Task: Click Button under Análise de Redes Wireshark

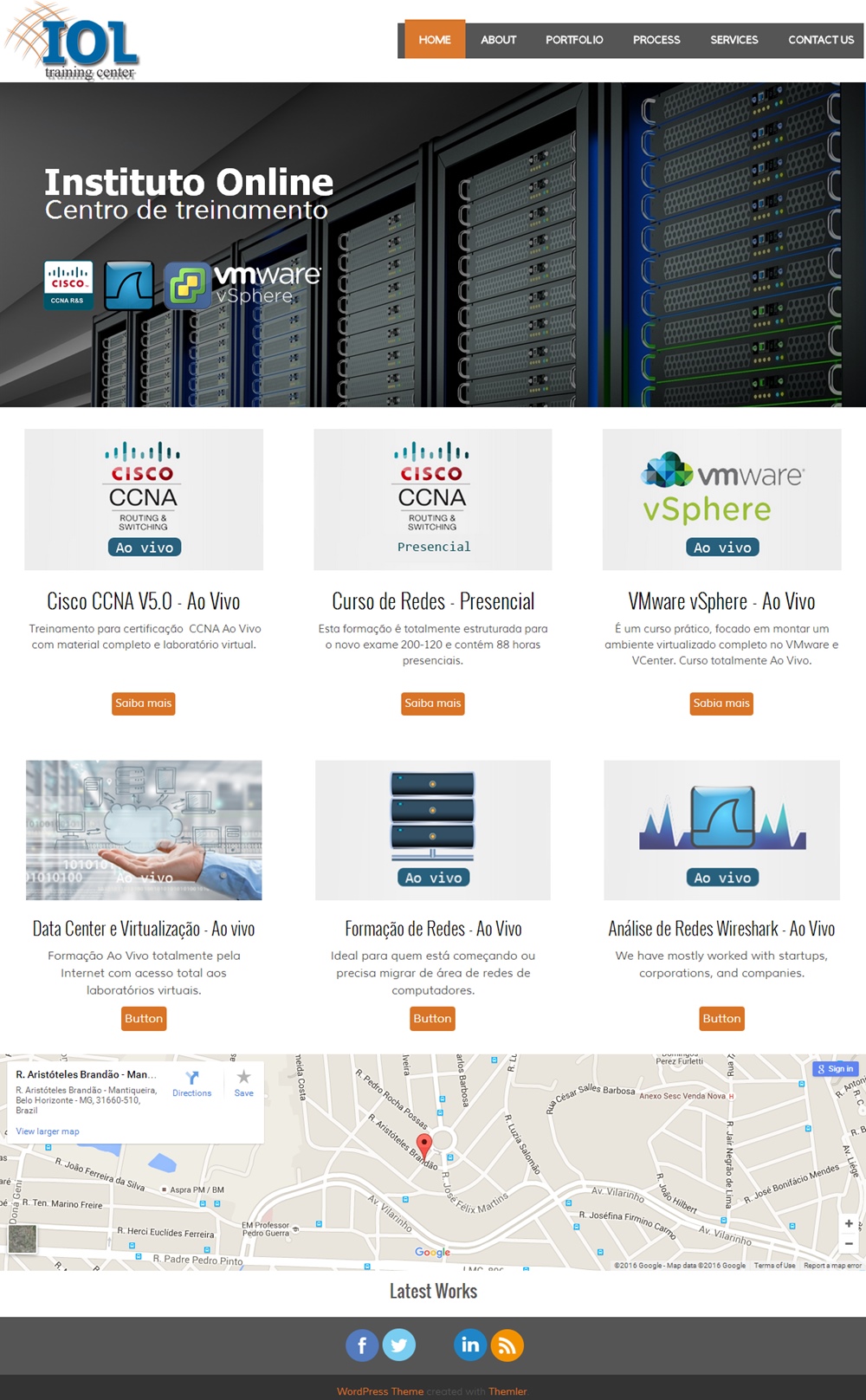Action: tap(721, 1019)
